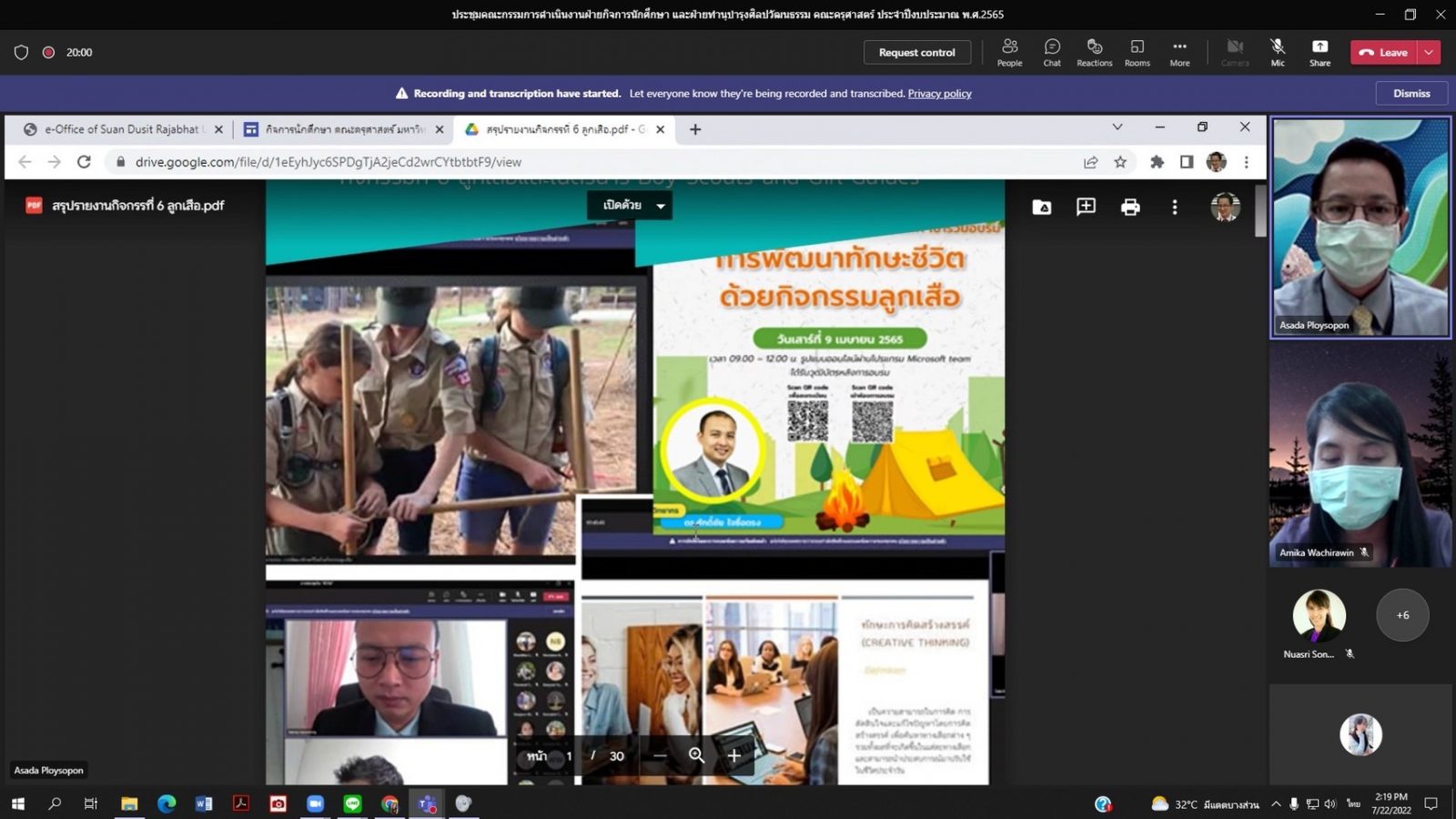Unmute the Mic
The image size is (1456, 819).
(x=1278, y=52)
